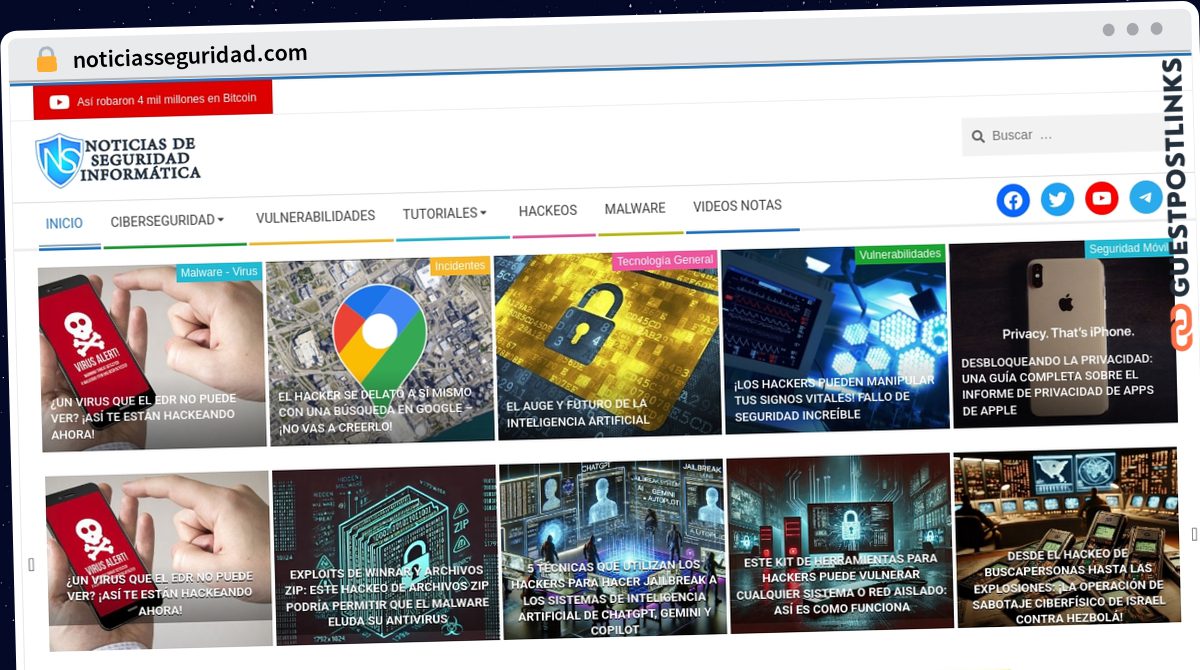Screen dimensions: 1200x670
Task: Open the Videos Notas menu item
Action: (x=738, y=206)
